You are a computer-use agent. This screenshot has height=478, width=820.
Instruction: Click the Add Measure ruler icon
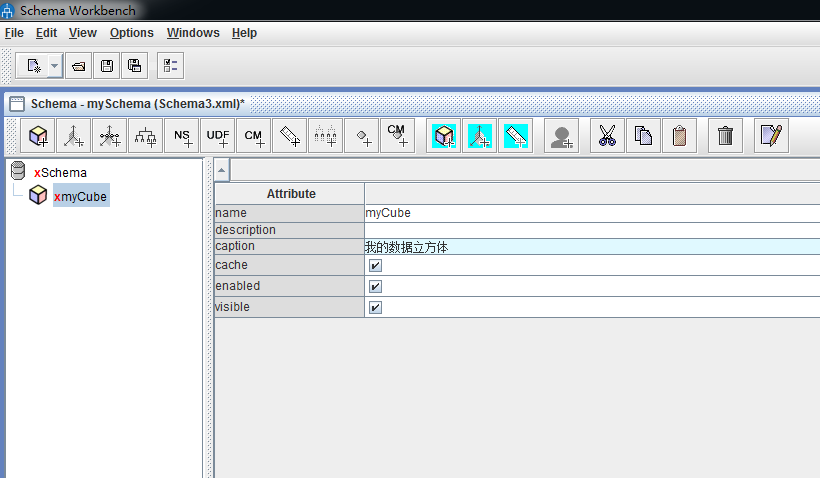click(290, 136)
